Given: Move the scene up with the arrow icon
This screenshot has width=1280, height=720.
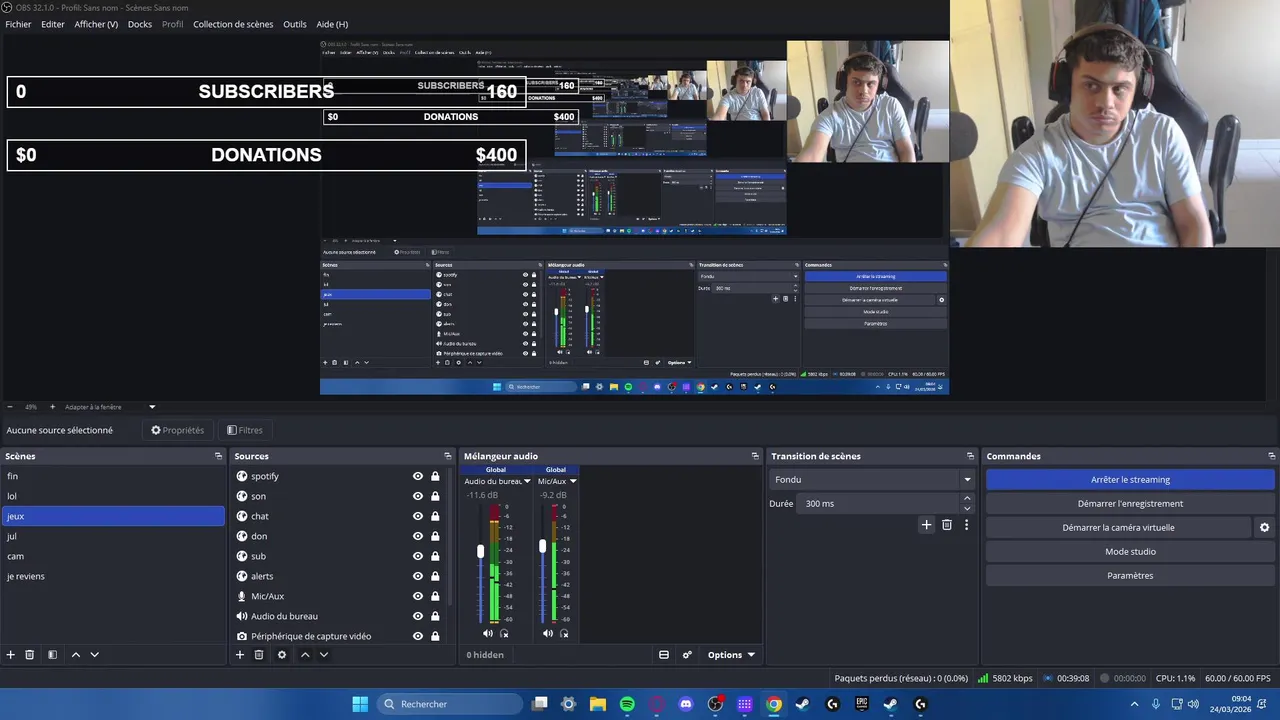Looking at the screenshot, I should pos(75,655).
